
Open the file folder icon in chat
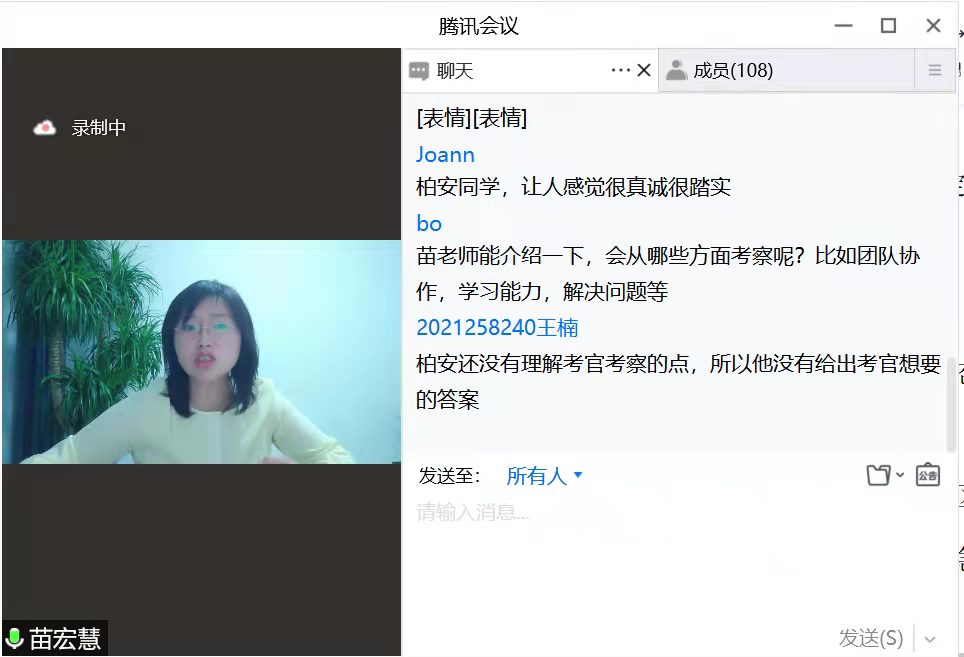click(878, 476)
